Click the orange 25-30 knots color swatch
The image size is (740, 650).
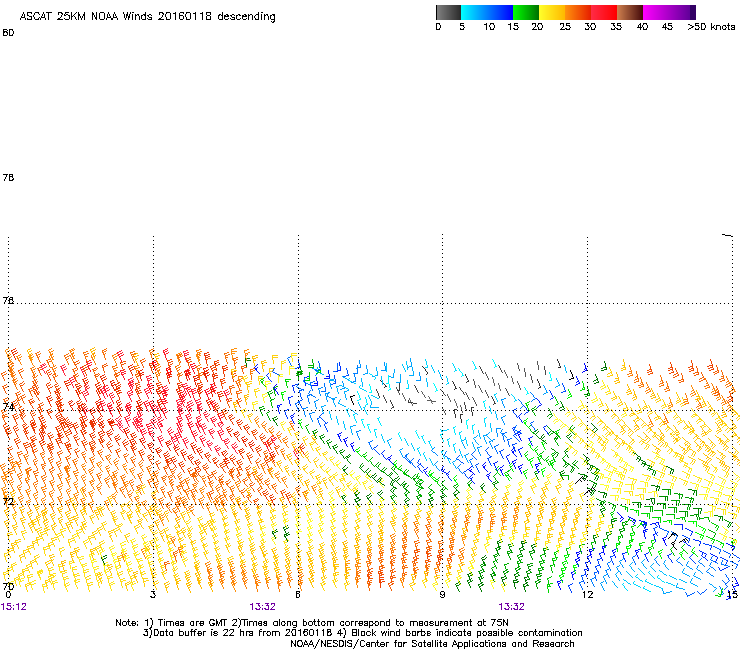coord(578,12)
